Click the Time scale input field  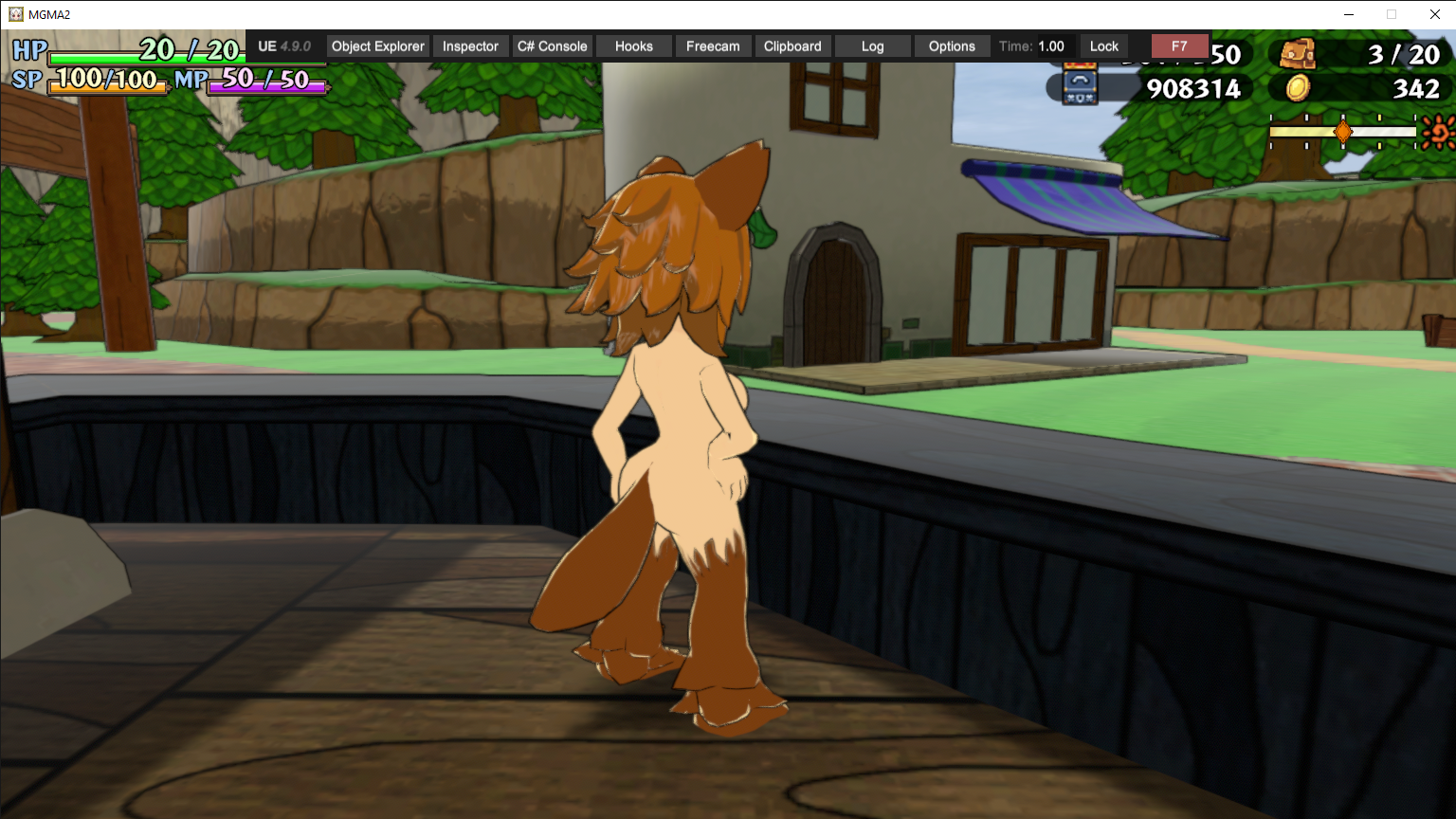pos(1054,46)
